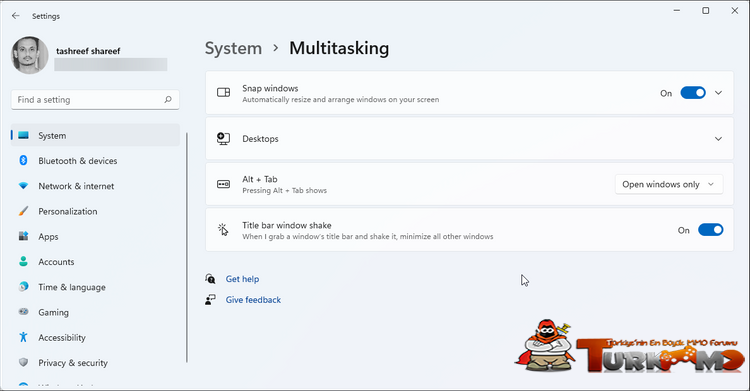Click tashreef shareef user name
The height and width of the screenshot is (391, 750).
point(88,51)
